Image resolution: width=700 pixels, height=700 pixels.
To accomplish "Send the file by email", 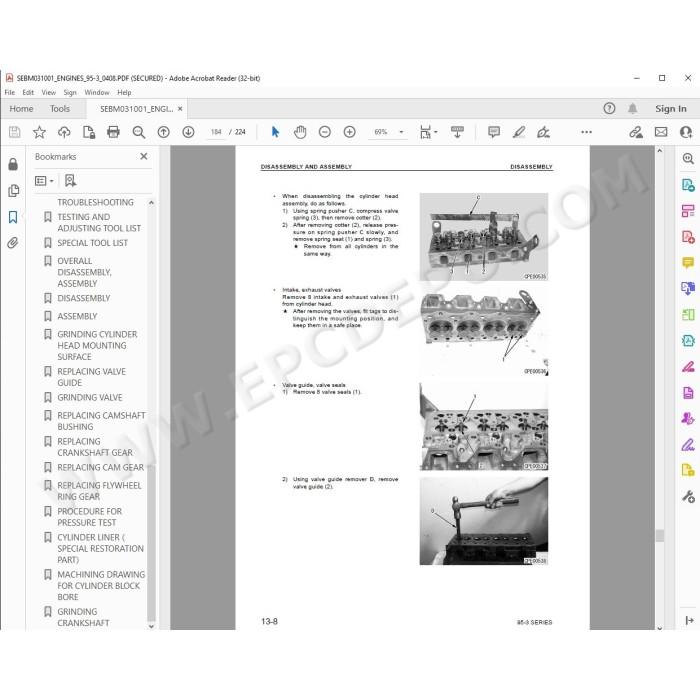I will click(661, 132).
